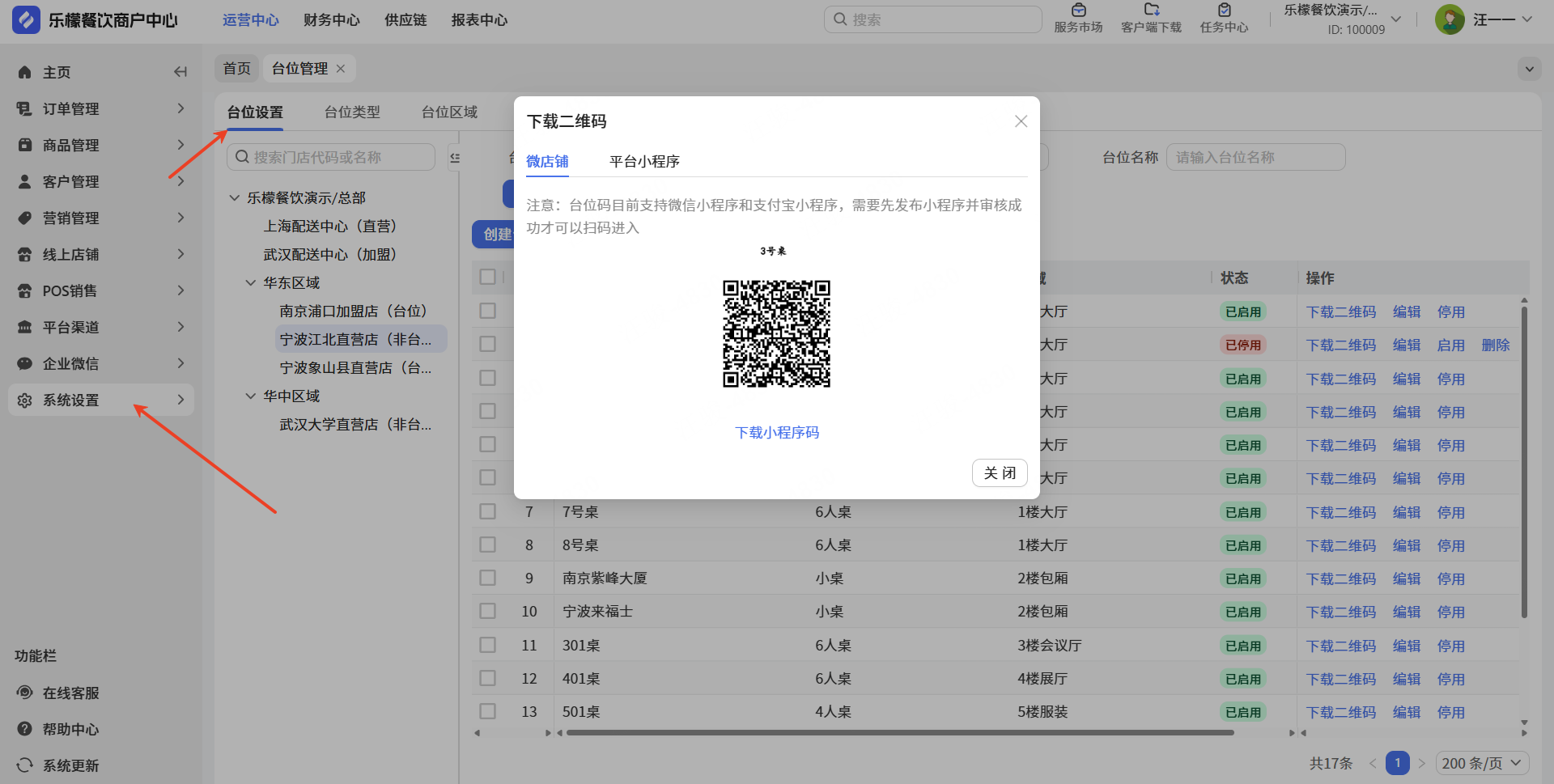Screen dimensions: 1554x784
Task: Toggle the select-all checkbox in table header
Action: (487, 277)
